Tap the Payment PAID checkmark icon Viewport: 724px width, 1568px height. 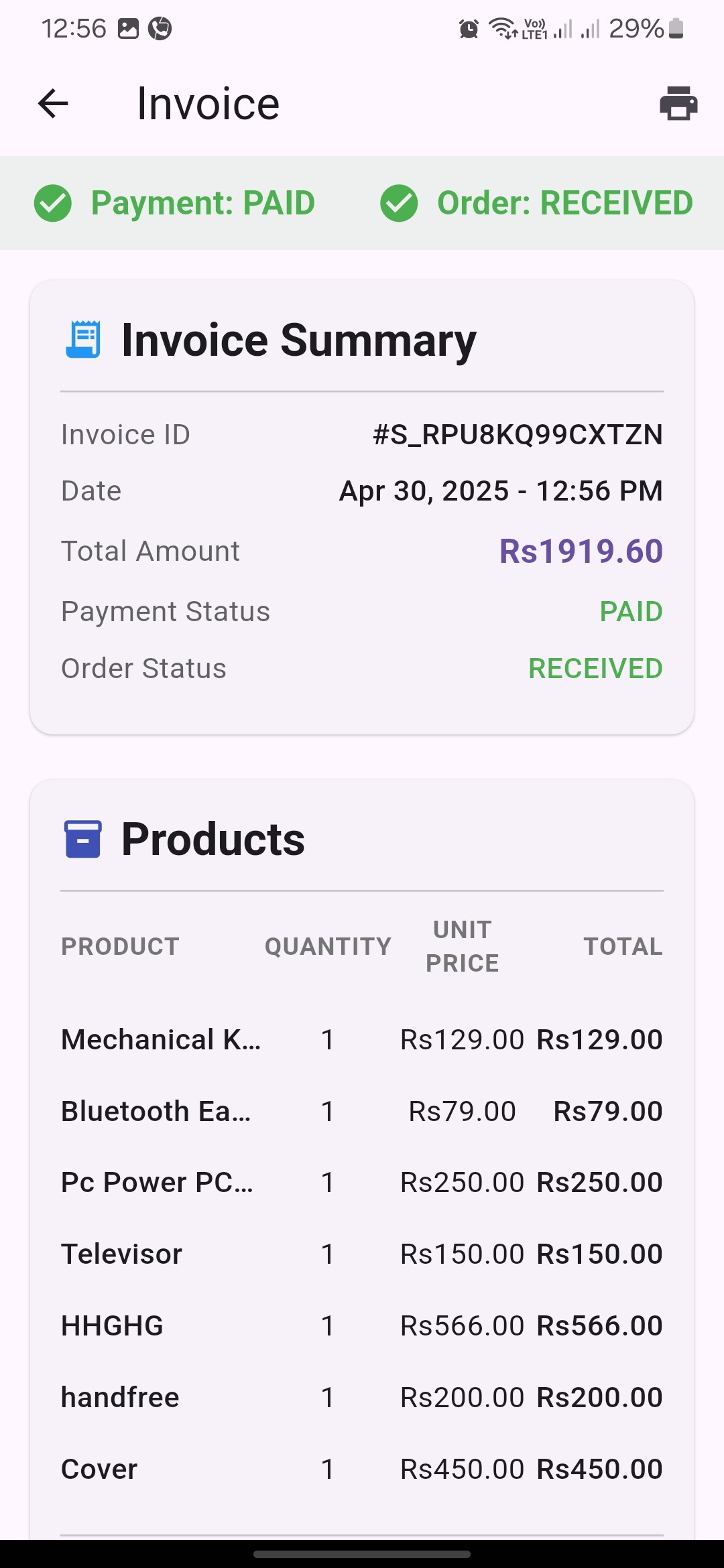tap(53, 203)
